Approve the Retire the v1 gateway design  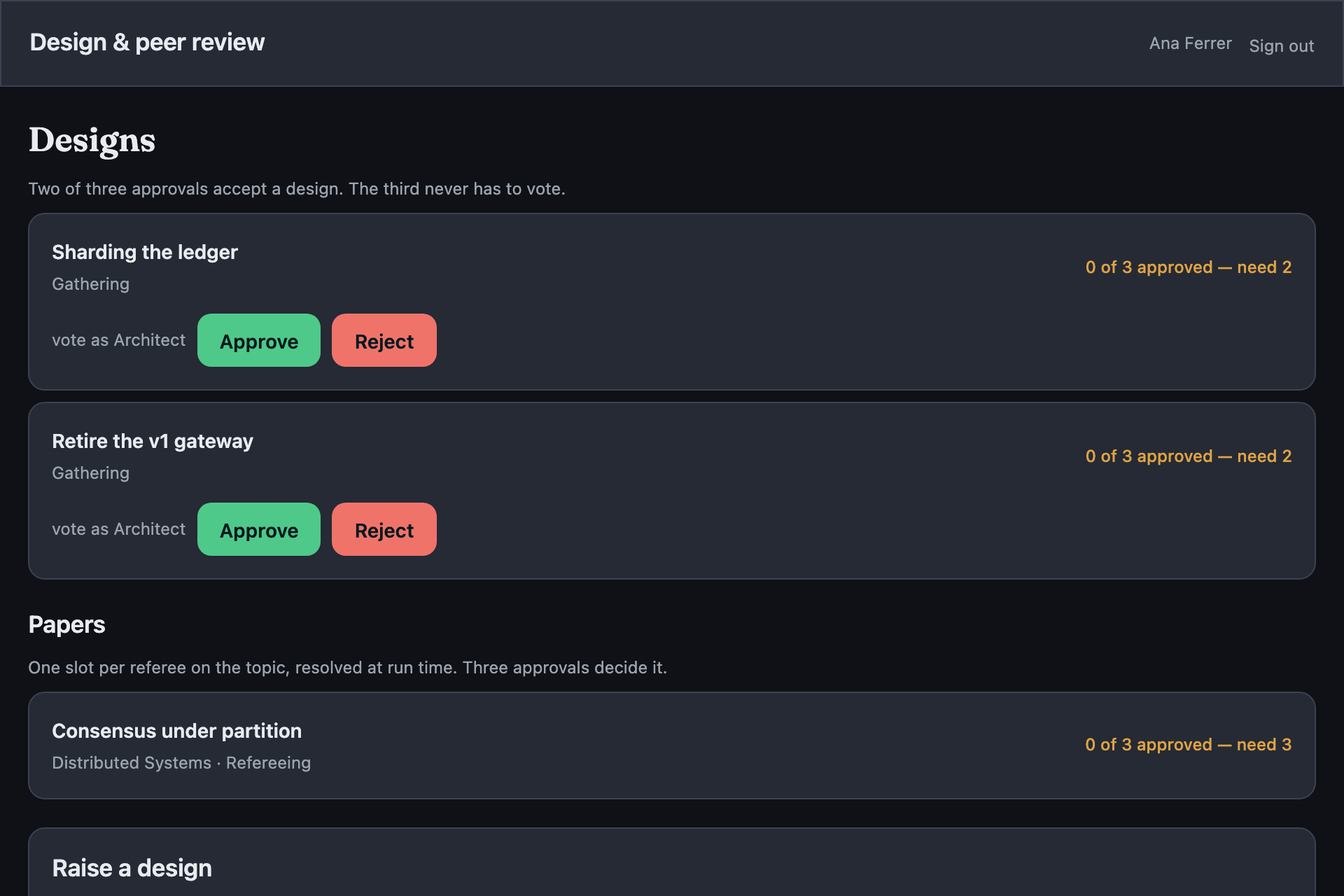tap(259, 529)
